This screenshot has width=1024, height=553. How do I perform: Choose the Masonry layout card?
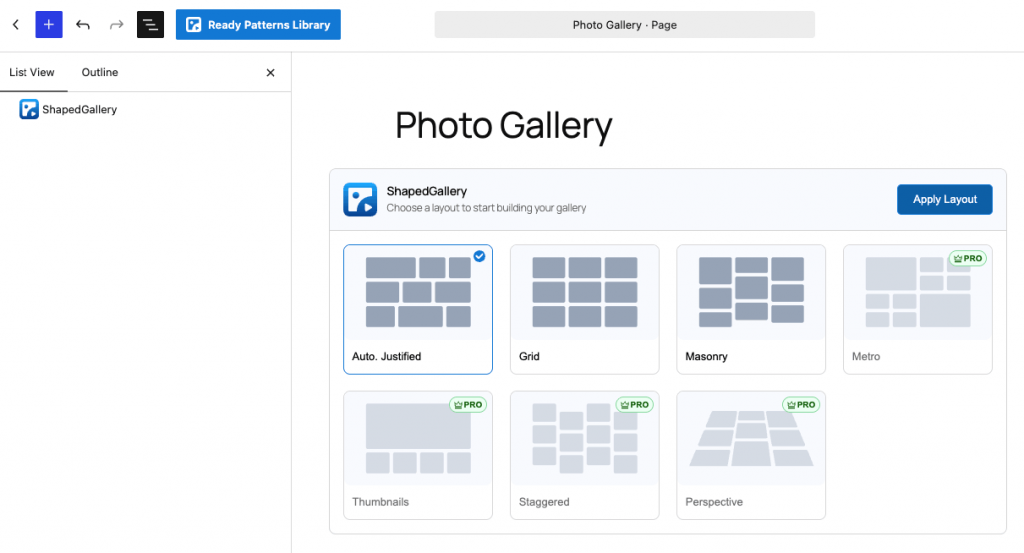(751, 309)
